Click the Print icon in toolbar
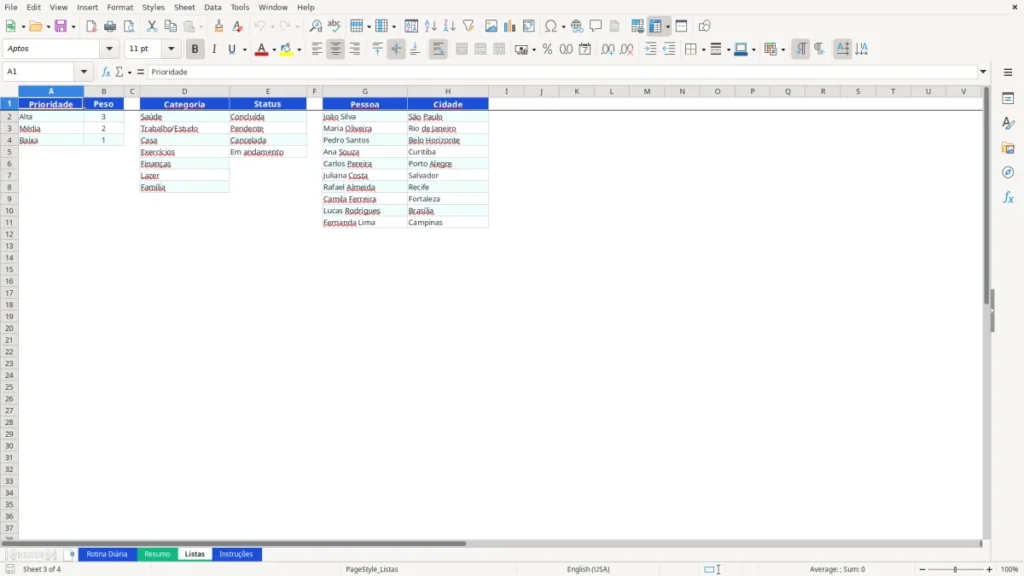This screenshot has height=576, width=1024. tap(110, 26)
